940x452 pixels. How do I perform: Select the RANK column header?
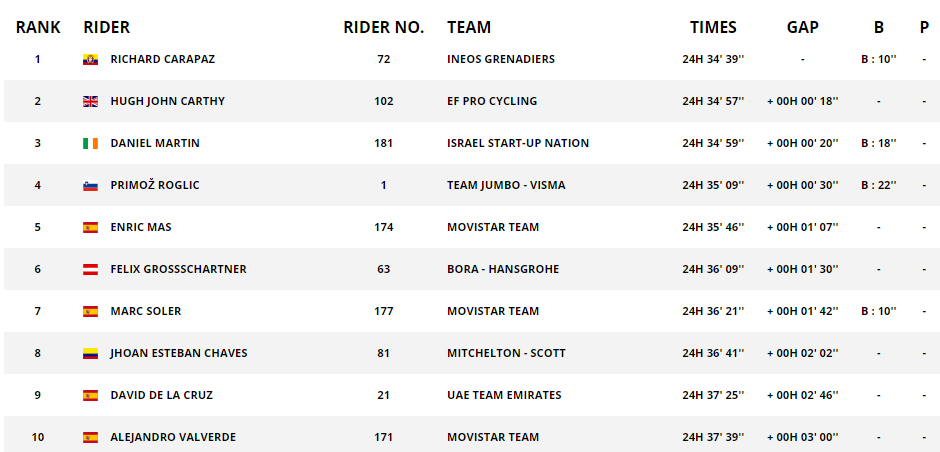click(38, 28)
